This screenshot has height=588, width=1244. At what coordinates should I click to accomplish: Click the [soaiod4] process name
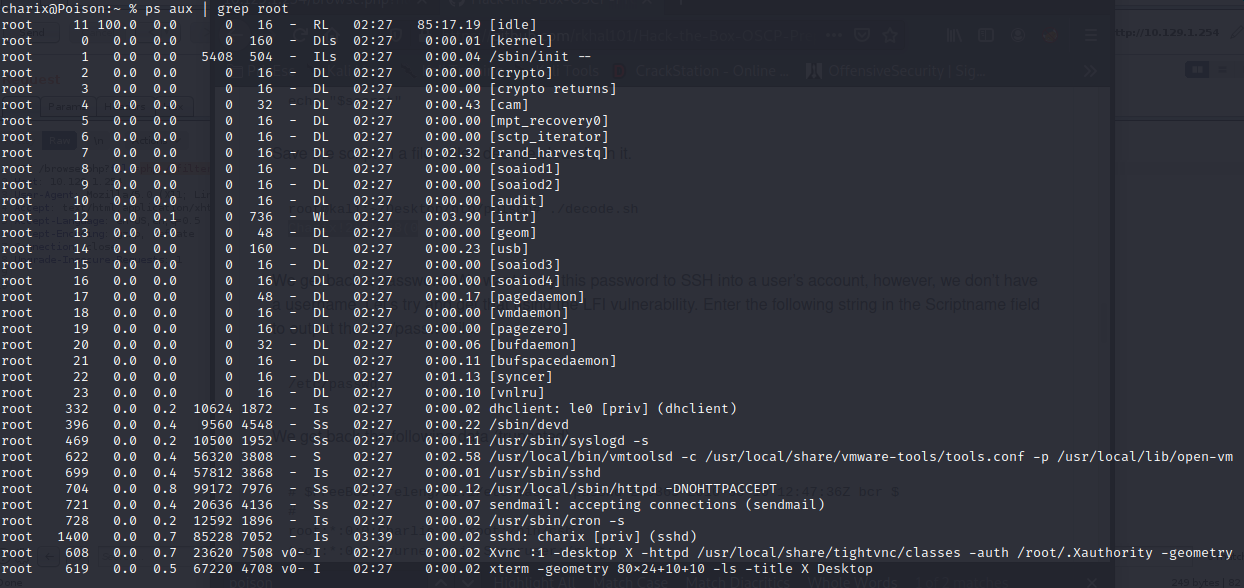pyautogui.click(x=525, y=281)
